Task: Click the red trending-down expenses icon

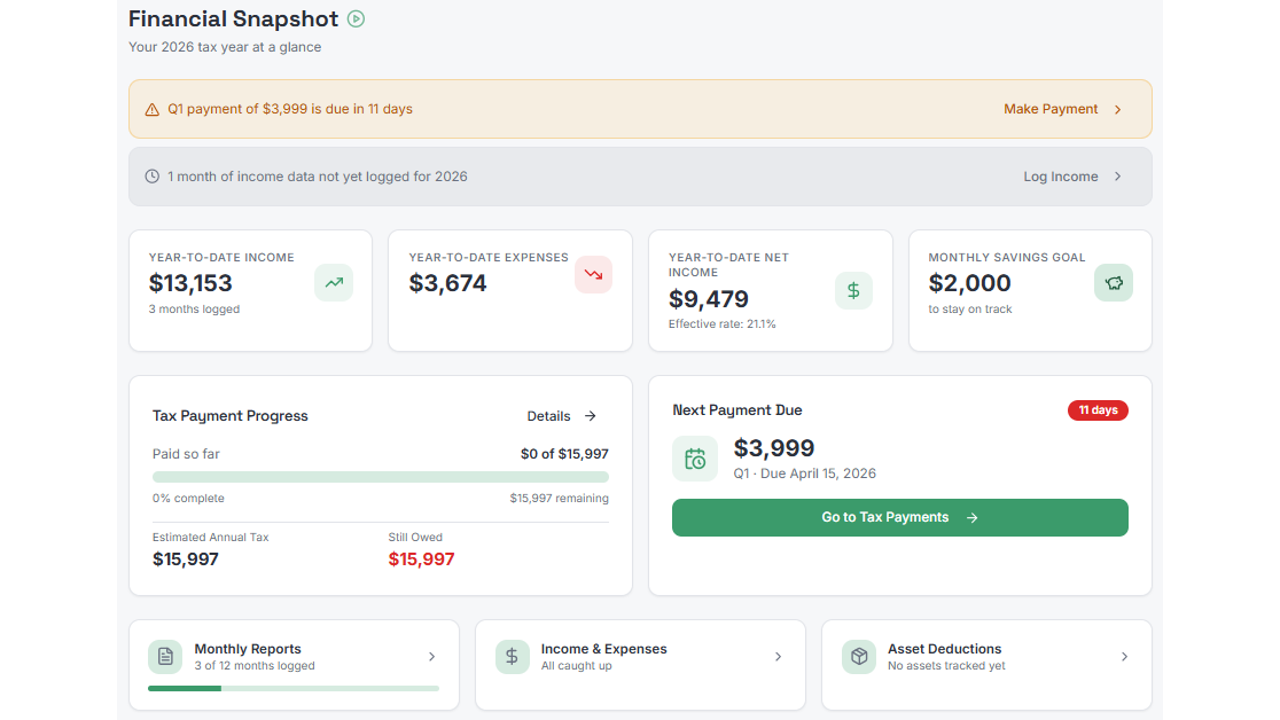Action: pyautogui.click(x=593, y=275)
